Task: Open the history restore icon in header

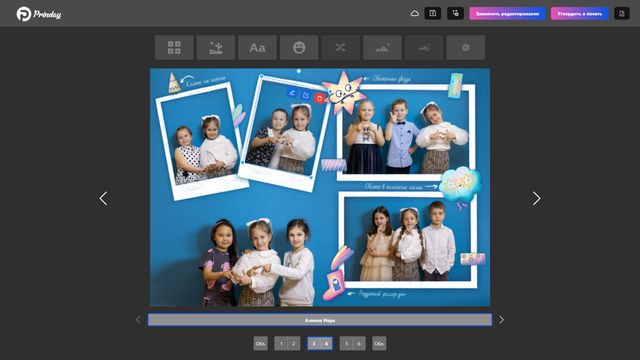Action: click(x=455, y=13)
